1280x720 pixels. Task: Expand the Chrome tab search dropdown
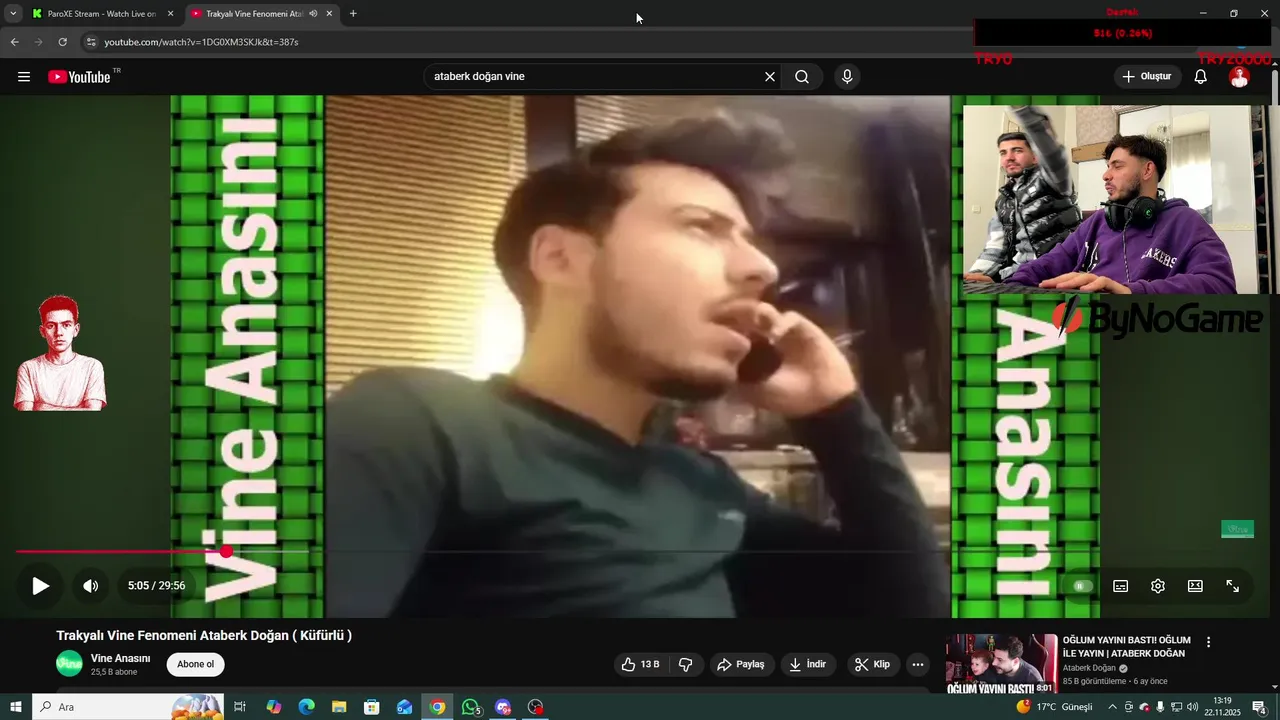coord(12,14)
